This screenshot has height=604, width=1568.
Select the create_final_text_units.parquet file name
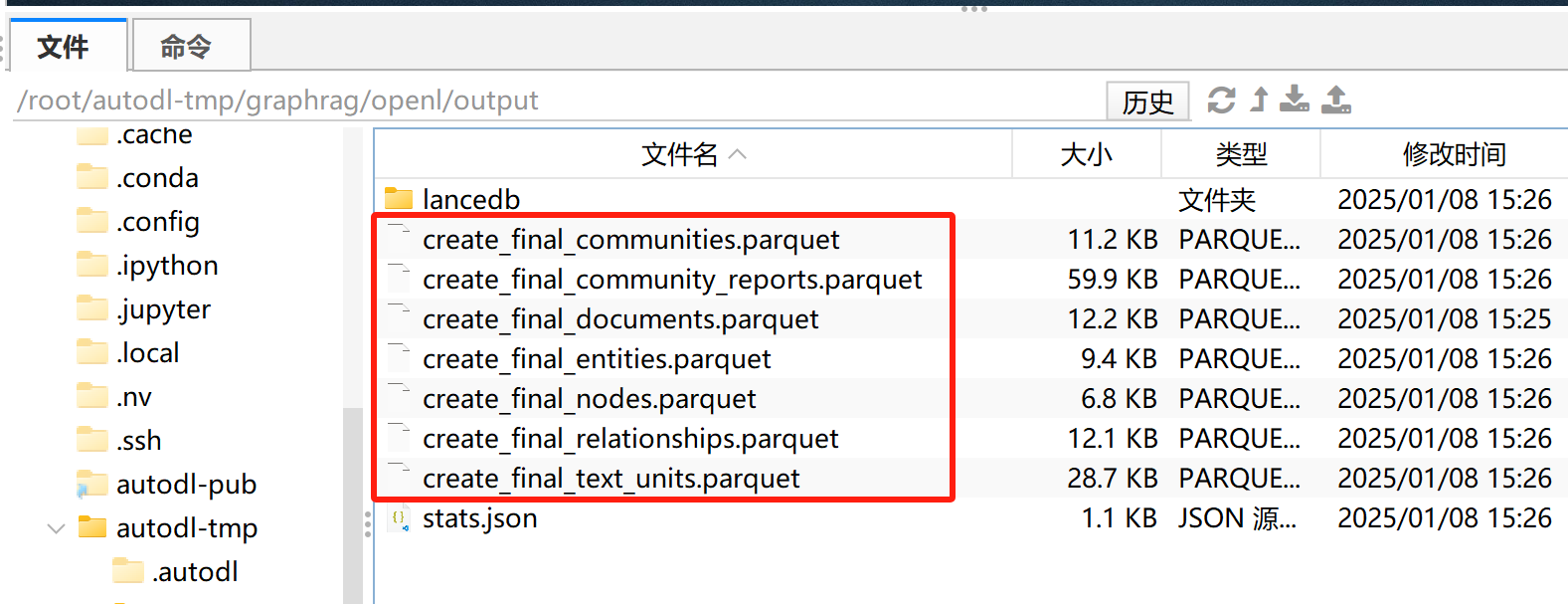(x=610, y=479)
